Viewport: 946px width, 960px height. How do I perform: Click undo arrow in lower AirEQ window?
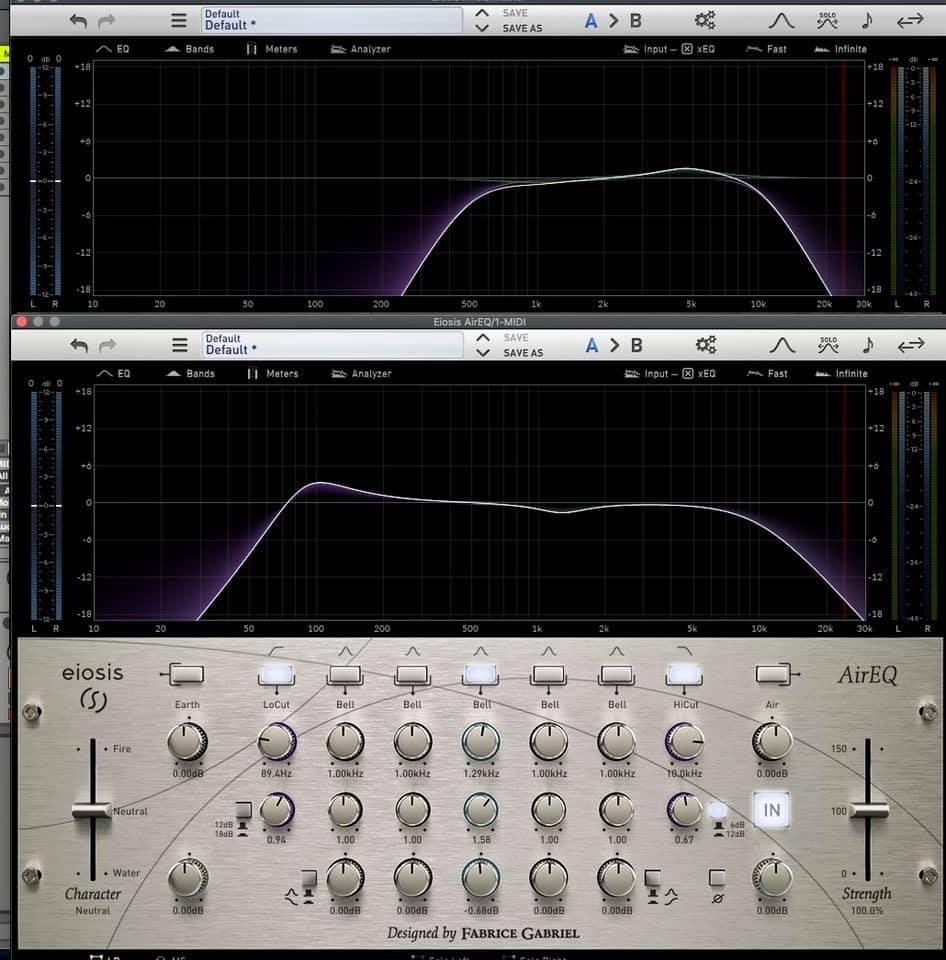[x=78, y=345]
